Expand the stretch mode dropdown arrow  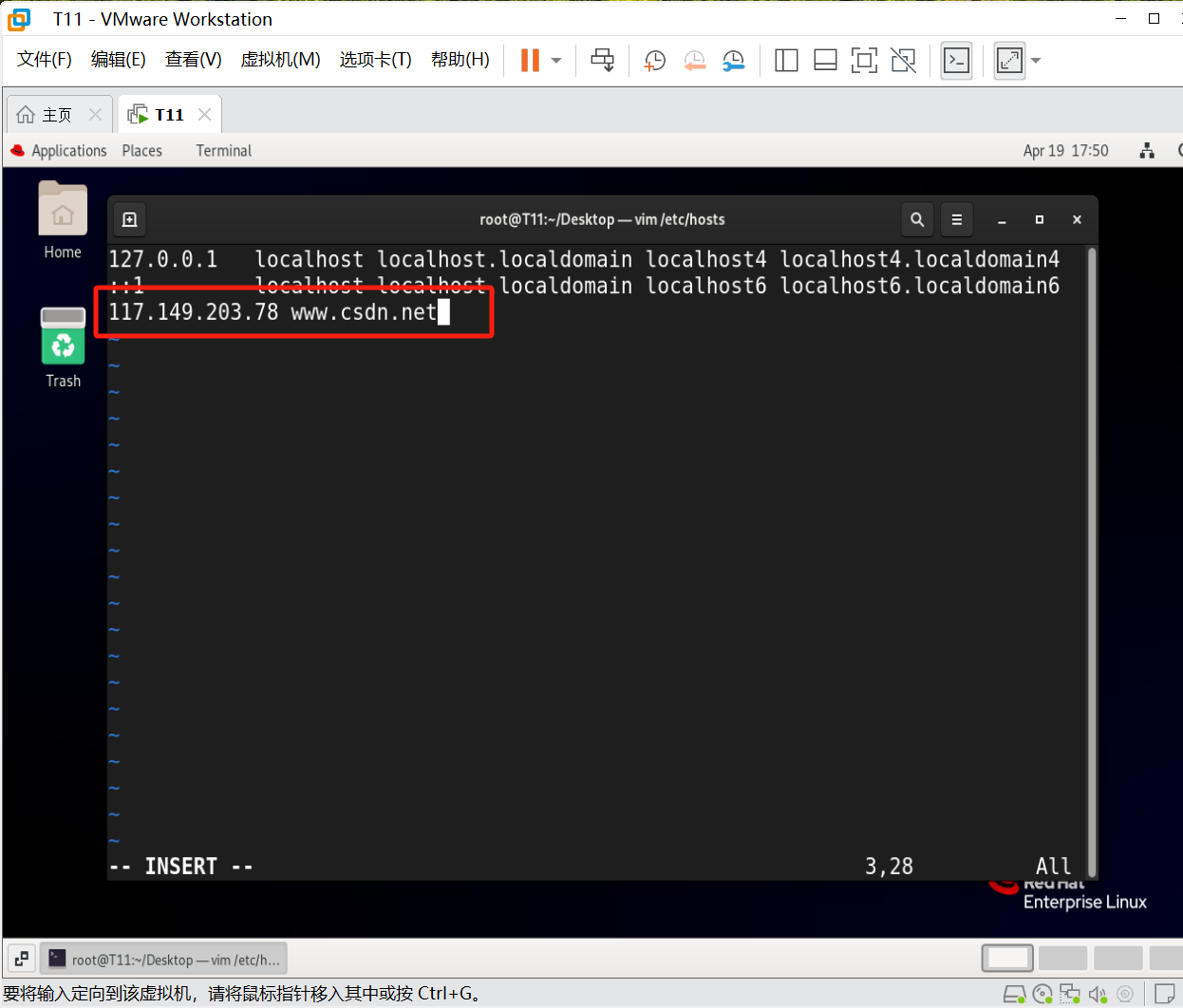click(x=1036, y=61)
